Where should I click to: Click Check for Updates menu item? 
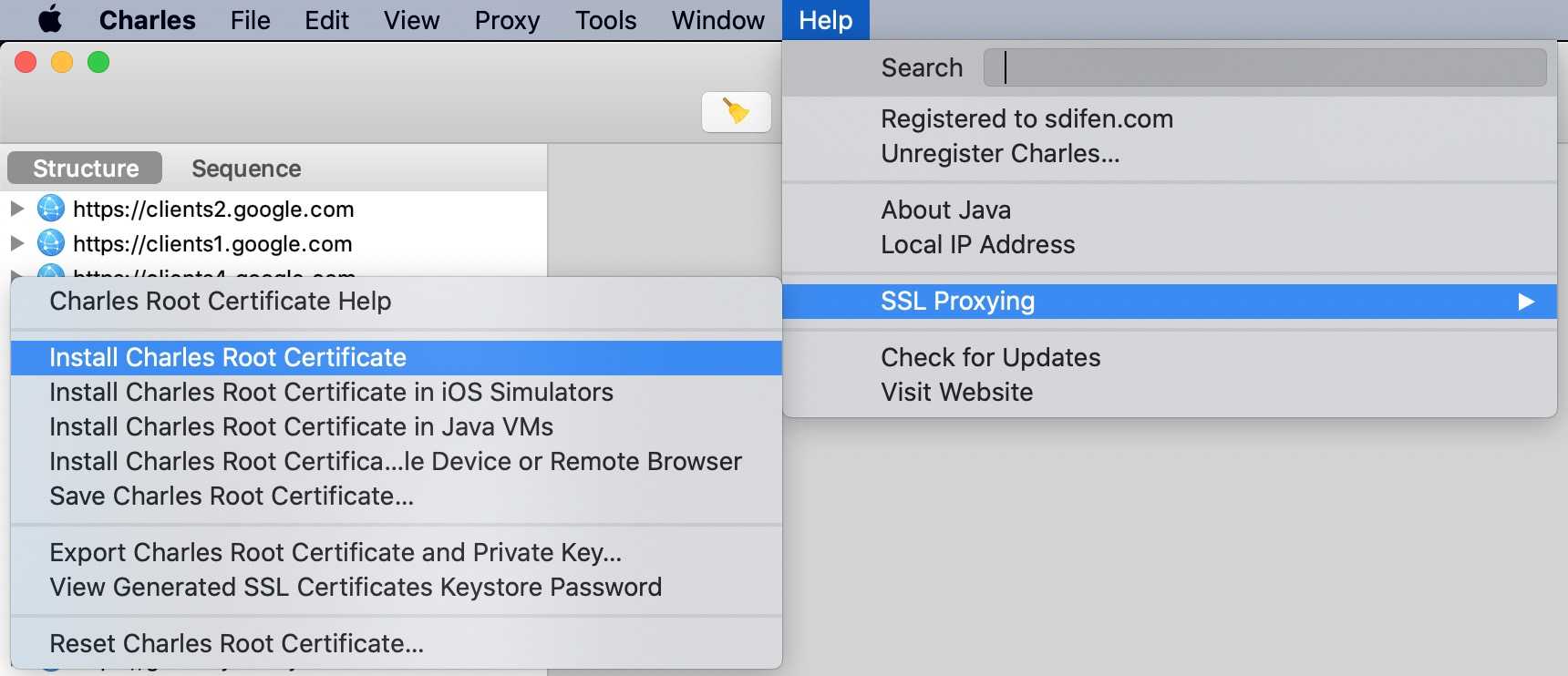coord(990,357)
